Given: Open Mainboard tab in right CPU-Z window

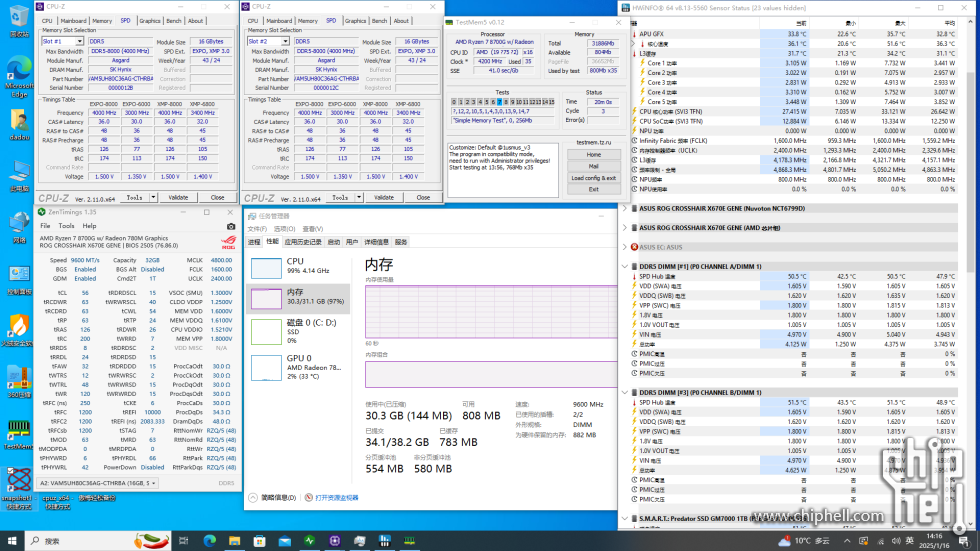Looking at the screenshot, I should [x=279, y=21].
